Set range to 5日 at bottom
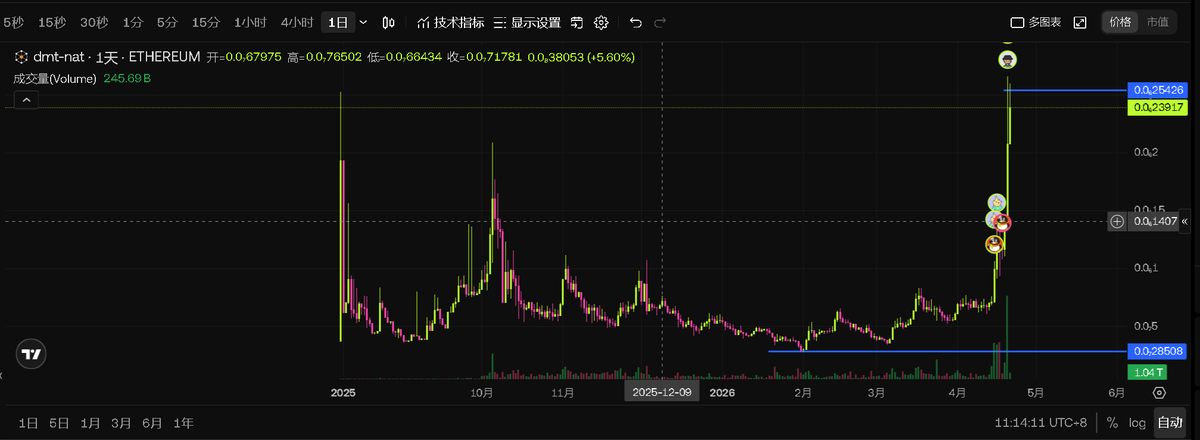Image resolution: width=1200 pixels, height=440 pixels. [x=60, y=423]
